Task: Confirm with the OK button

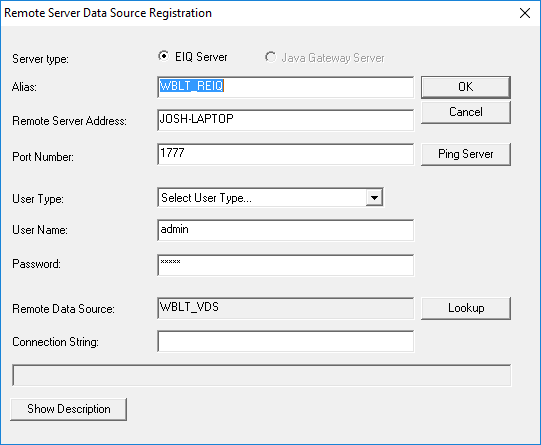Action: coord(465,87)
